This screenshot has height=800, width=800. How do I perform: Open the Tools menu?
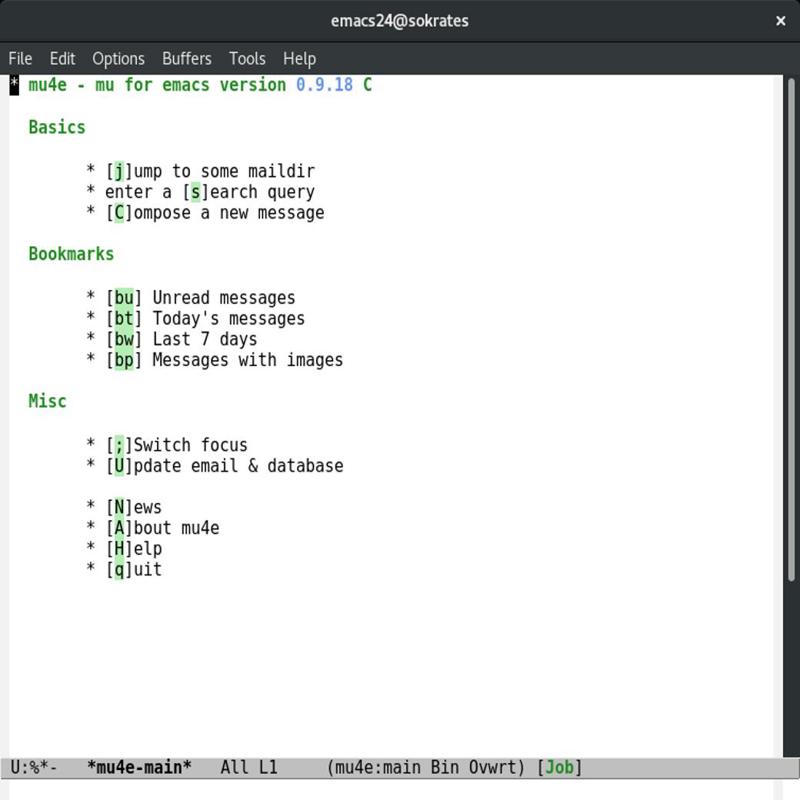point(247,58)
